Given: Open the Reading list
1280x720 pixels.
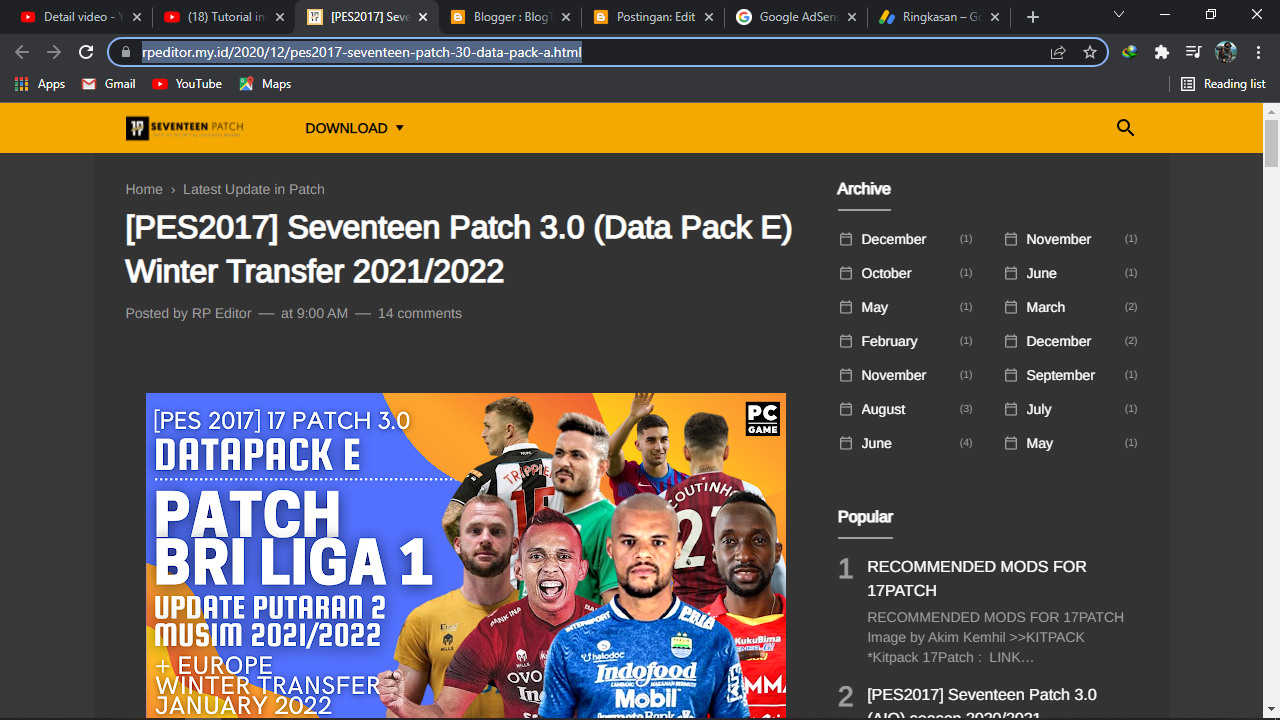Looking at the screenshot, I should [x=1223, y=84].
